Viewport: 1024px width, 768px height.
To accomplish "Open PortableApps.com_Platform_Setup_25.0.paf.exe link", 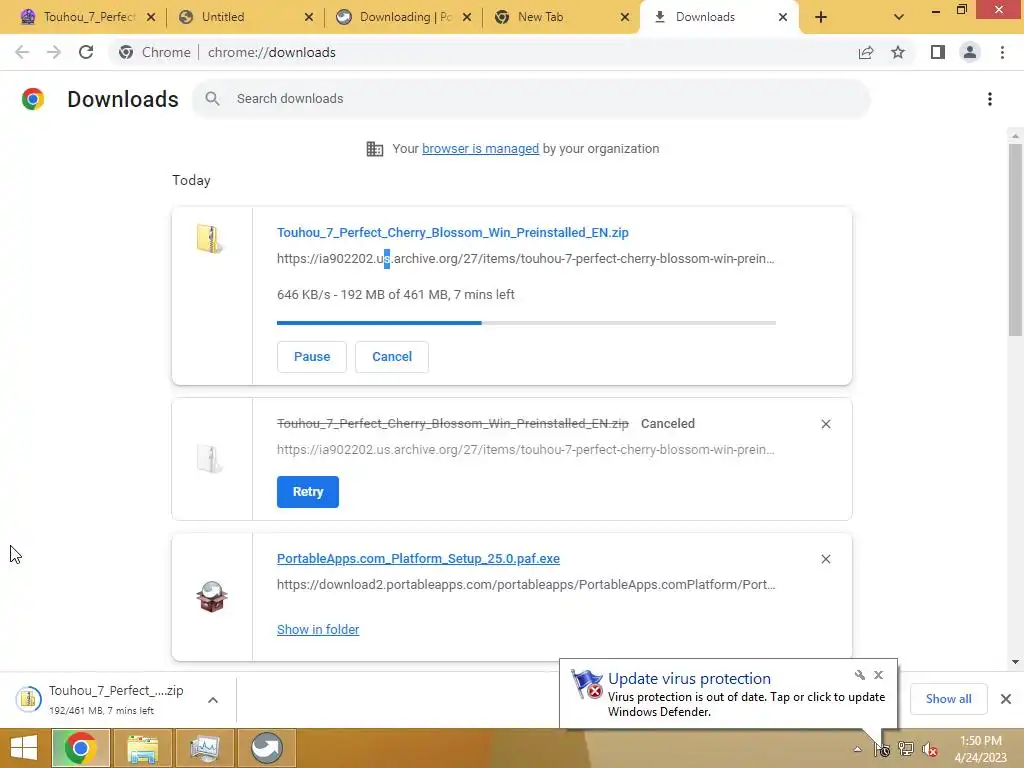I will coord(418,559).
